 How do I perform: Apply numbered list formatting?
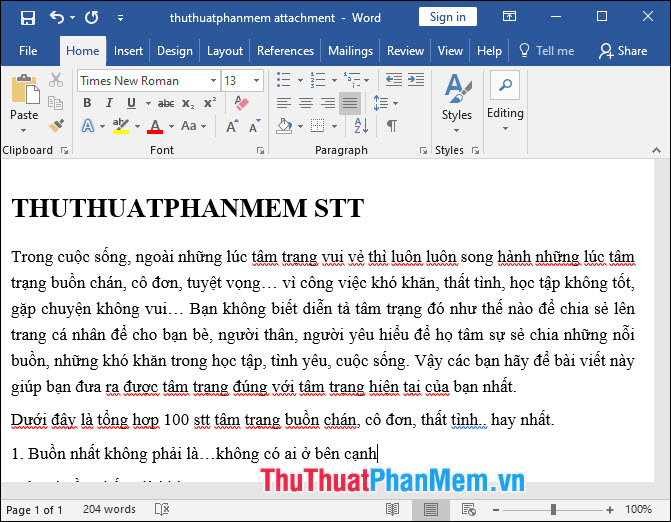pos(318,80)
